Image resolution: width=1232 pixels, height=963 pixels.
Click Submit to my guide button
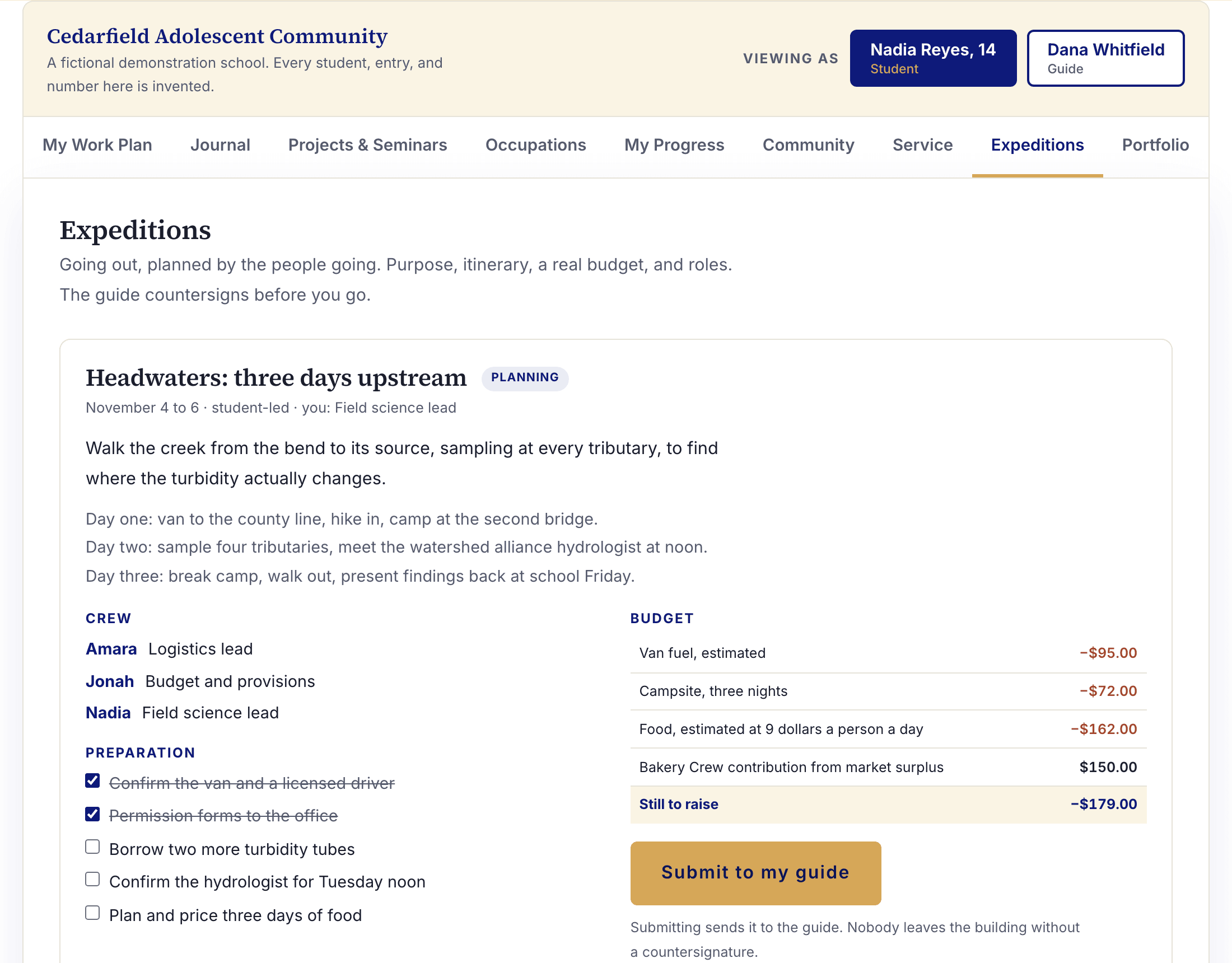[x=755, y=873]
